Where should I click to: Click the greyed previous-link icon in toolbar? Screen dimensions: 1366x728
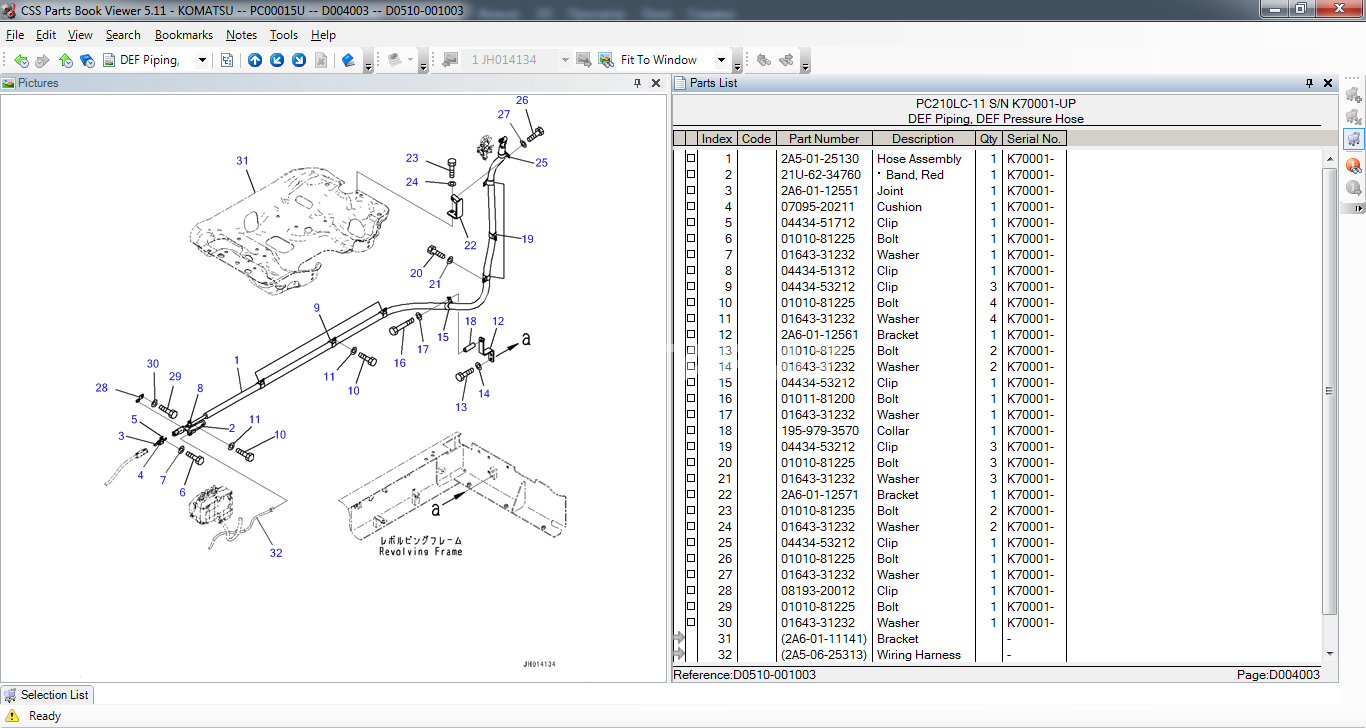(x=764, y=60)
